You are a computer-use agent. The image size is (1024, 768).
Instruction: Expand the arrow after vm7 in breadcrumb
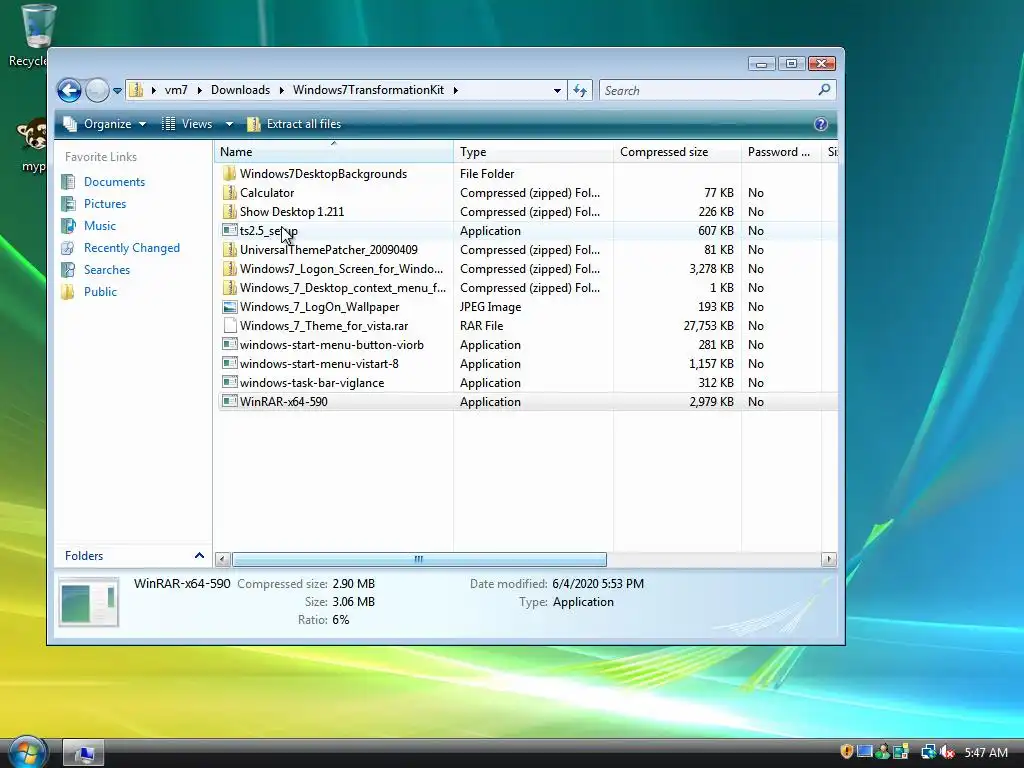199,90
